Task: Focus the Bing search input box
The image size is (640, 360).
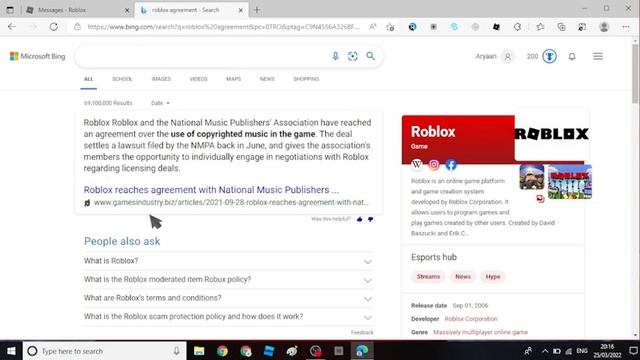Action: (x=203, y=56)
